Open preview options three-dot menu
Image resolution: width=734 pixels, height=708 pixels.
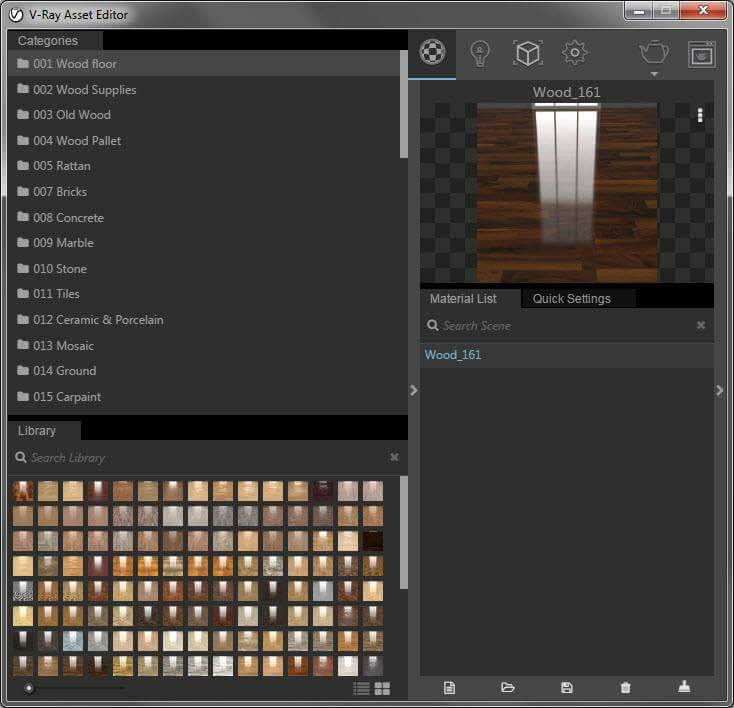700,115
